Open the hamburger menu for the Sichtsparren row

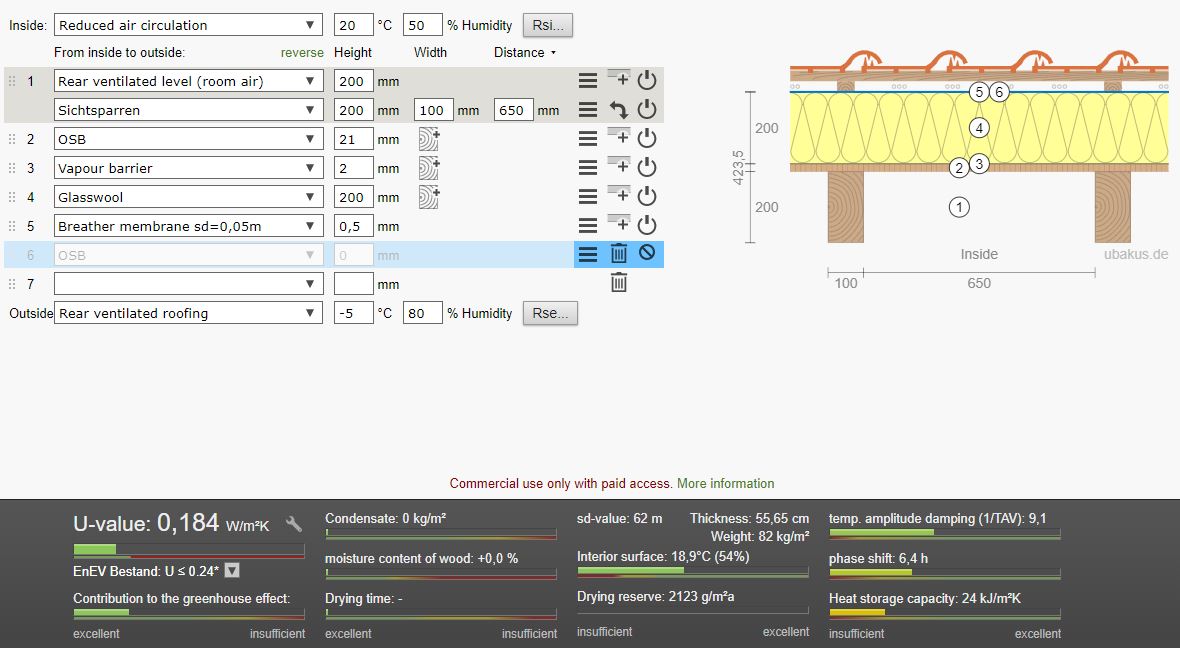click(x=588, y=110)
